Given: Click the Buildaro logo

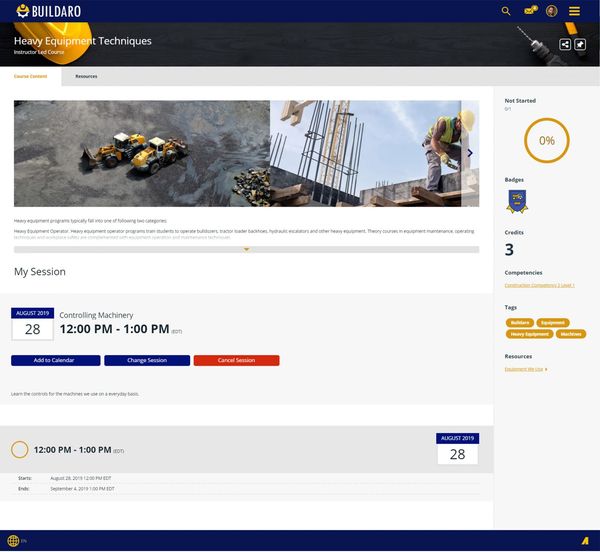Looking at the screenshot, I should point(49,11).
